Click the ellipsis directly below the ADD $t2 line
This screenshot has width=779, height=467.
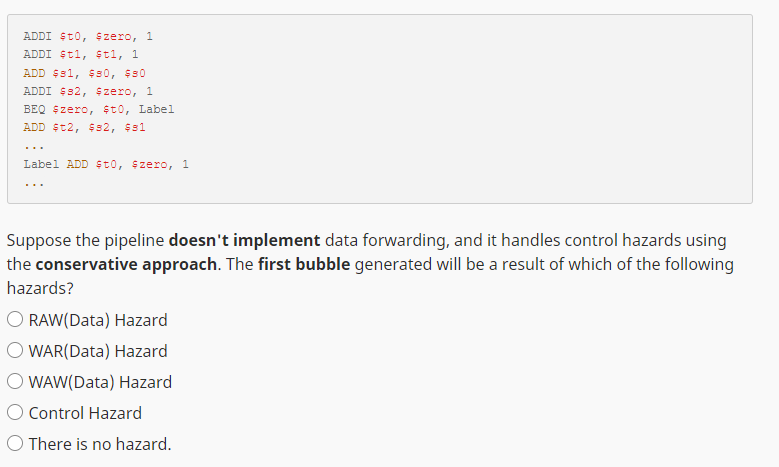coord(33,146)
